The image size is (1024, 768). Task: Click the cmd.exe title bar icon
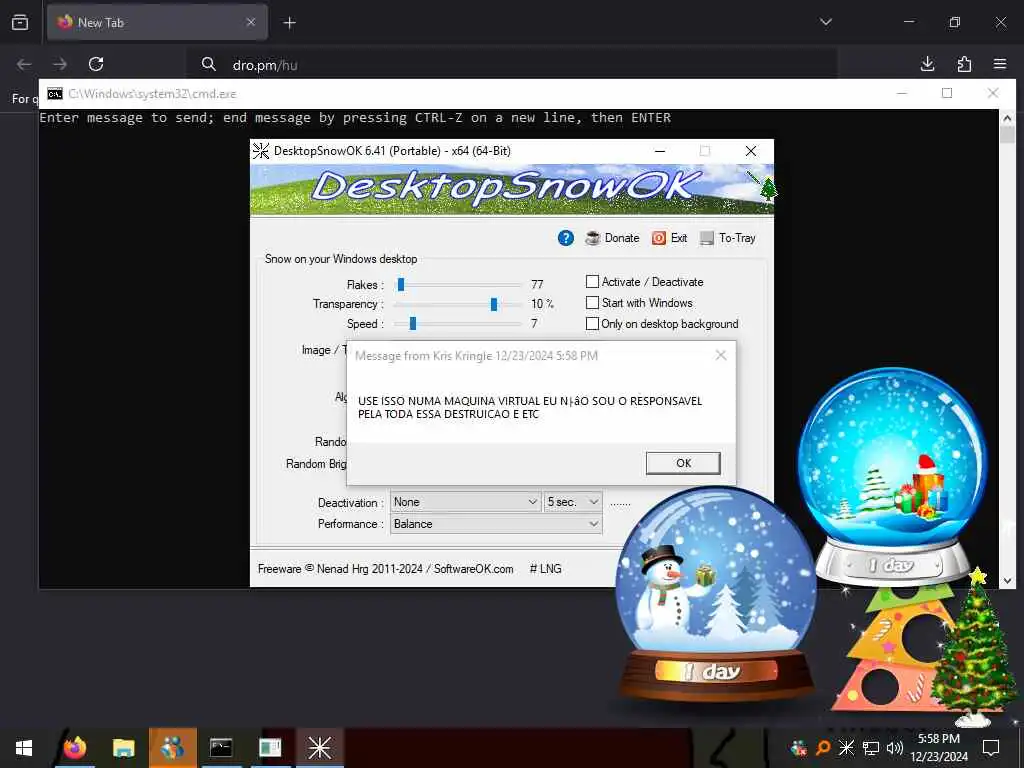click(55, 94)
